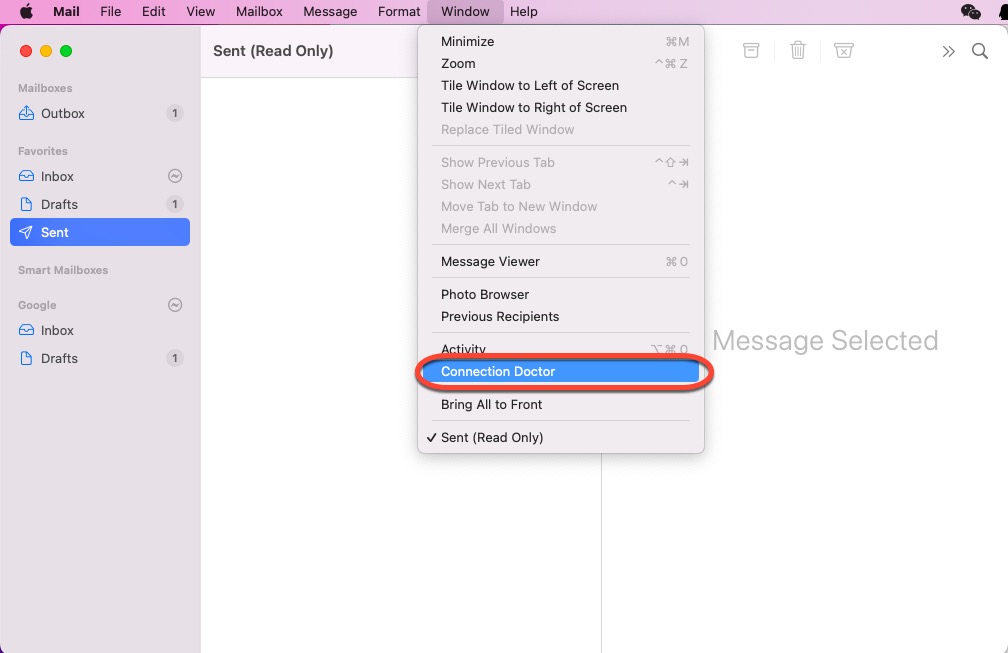Choose Minimize in the Window menu
Viewport: 1008px width, 653px height.
coord(467,41)
